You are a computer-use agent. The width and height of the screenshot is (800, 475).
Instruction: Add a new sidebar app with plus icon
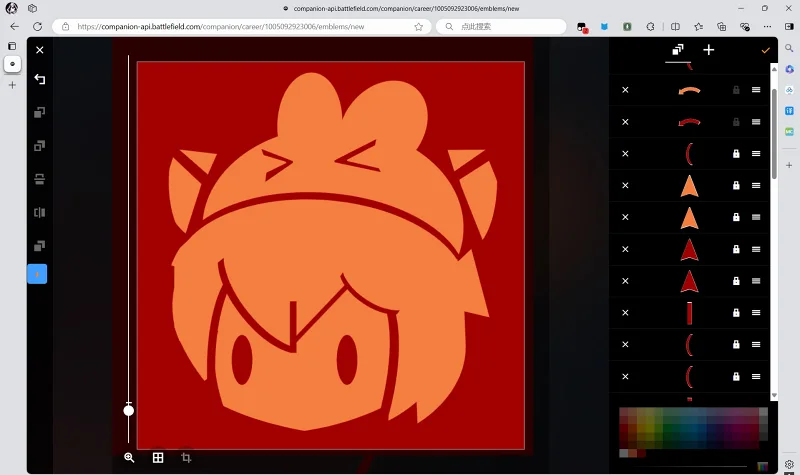789,165
